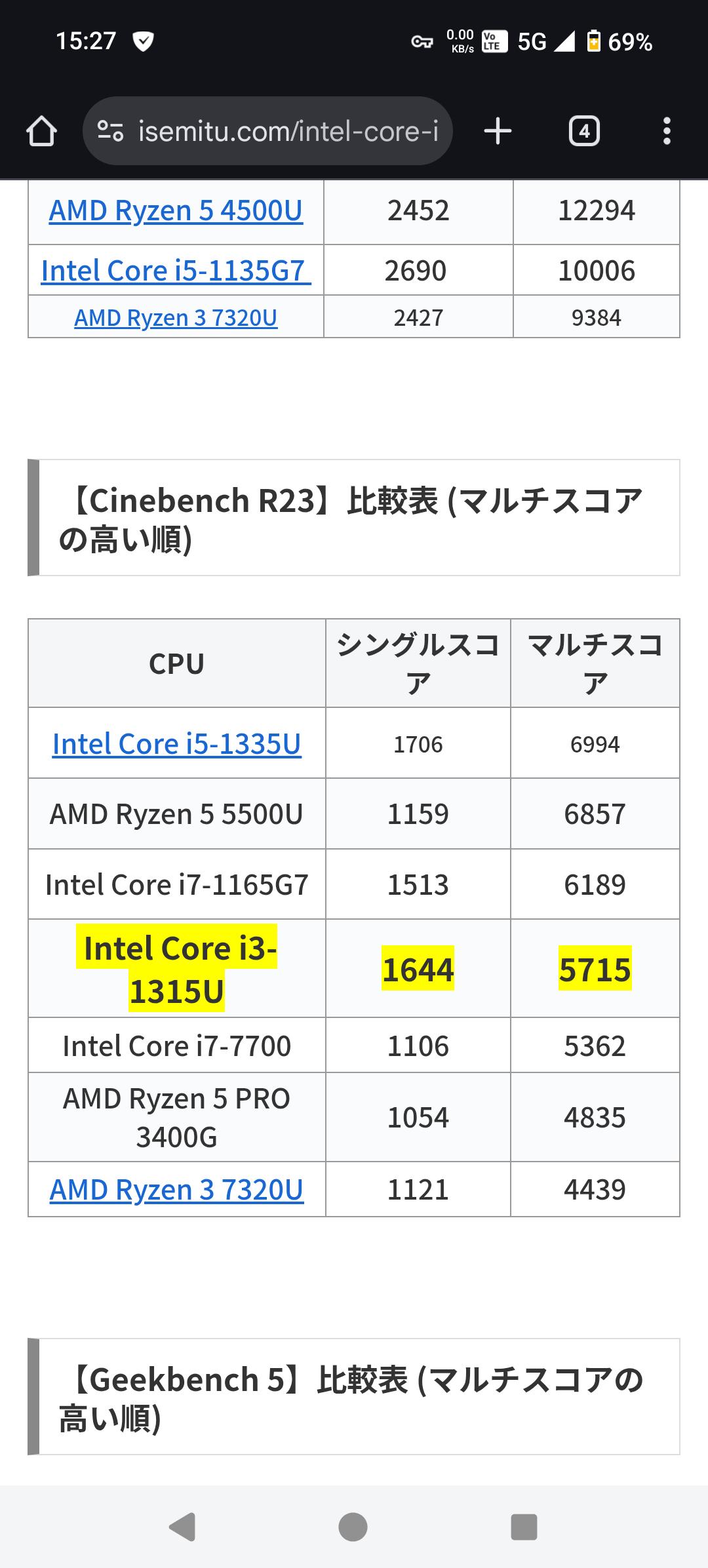The height and width of the screenshot is (1568, 708).
Task: Focus the isemitu.com address bar
Action: pos(288,131)
